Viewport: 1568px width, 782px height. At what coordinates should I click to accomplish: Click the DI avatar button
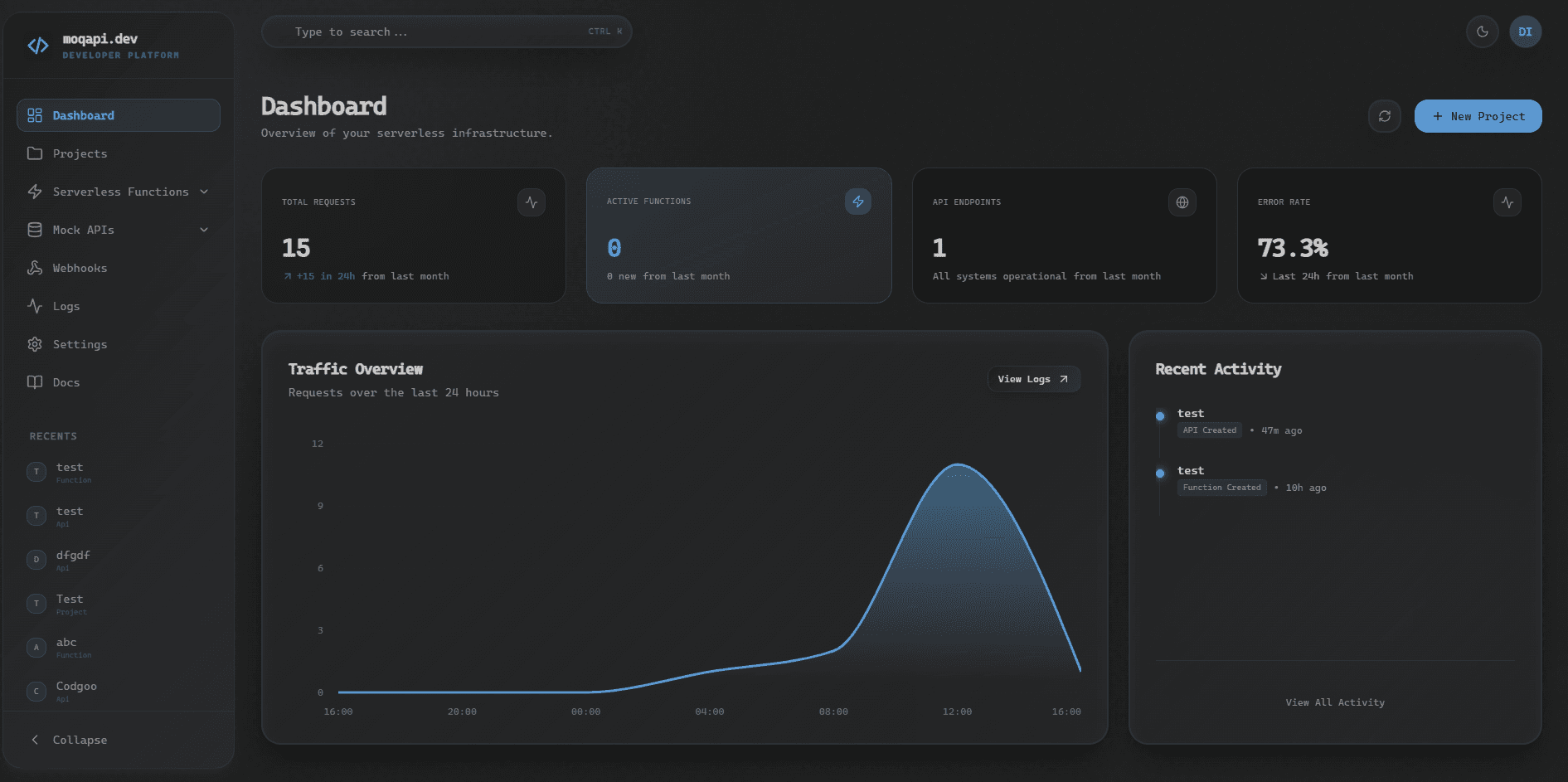(x=1526, y=32)
